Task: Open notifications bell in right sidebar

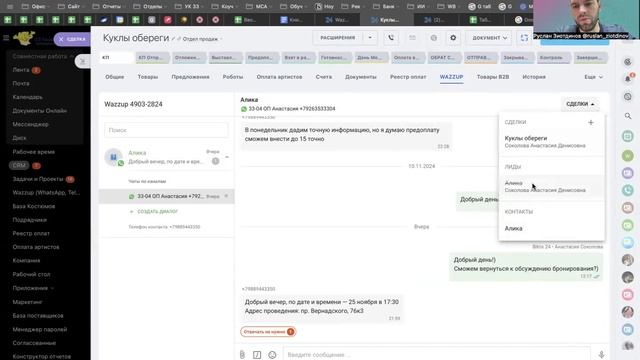Action: [628, 79]
